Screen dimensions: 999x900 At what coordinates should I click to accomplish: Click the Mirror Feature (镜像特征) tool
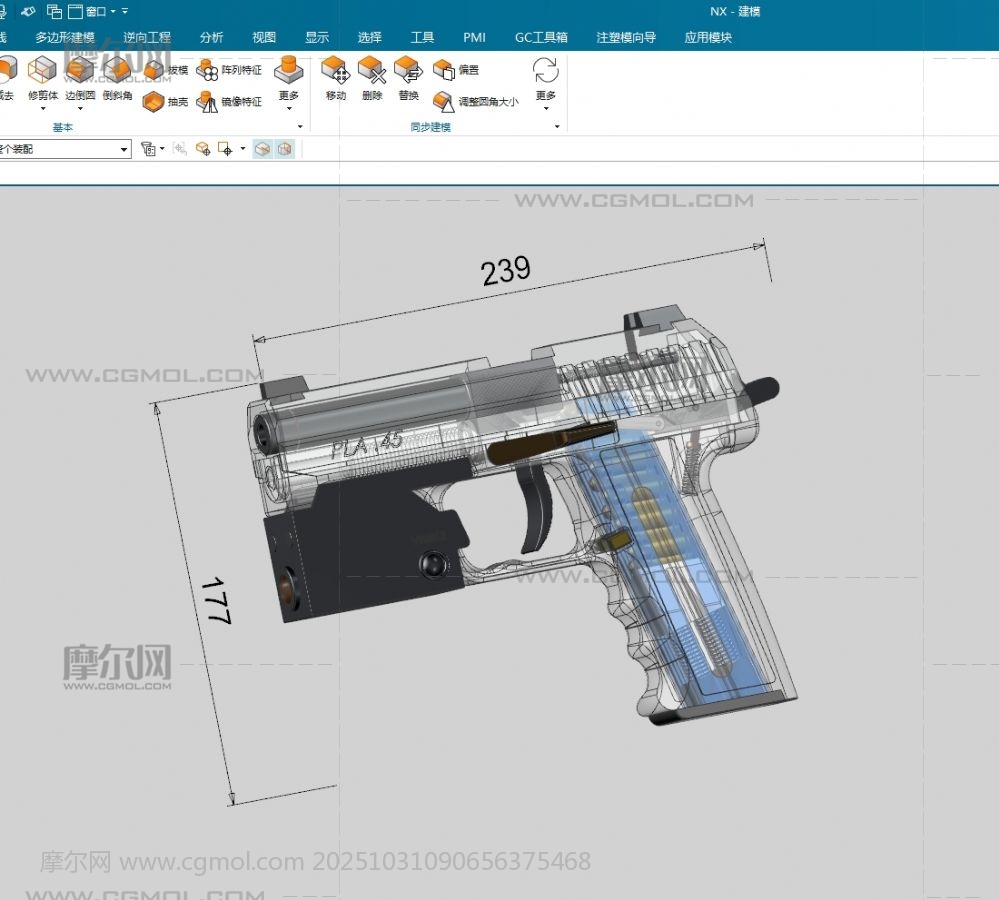coord(229,102)
